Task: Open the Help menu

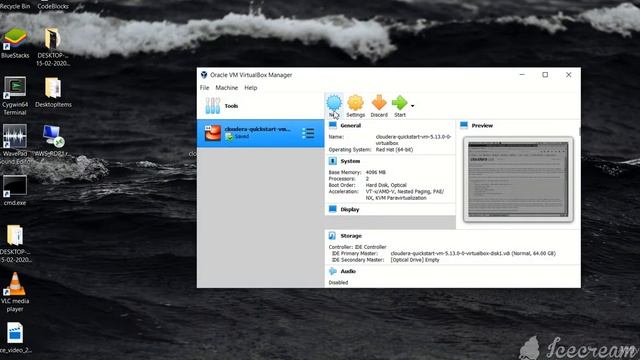Action: (x=251, y=88)
